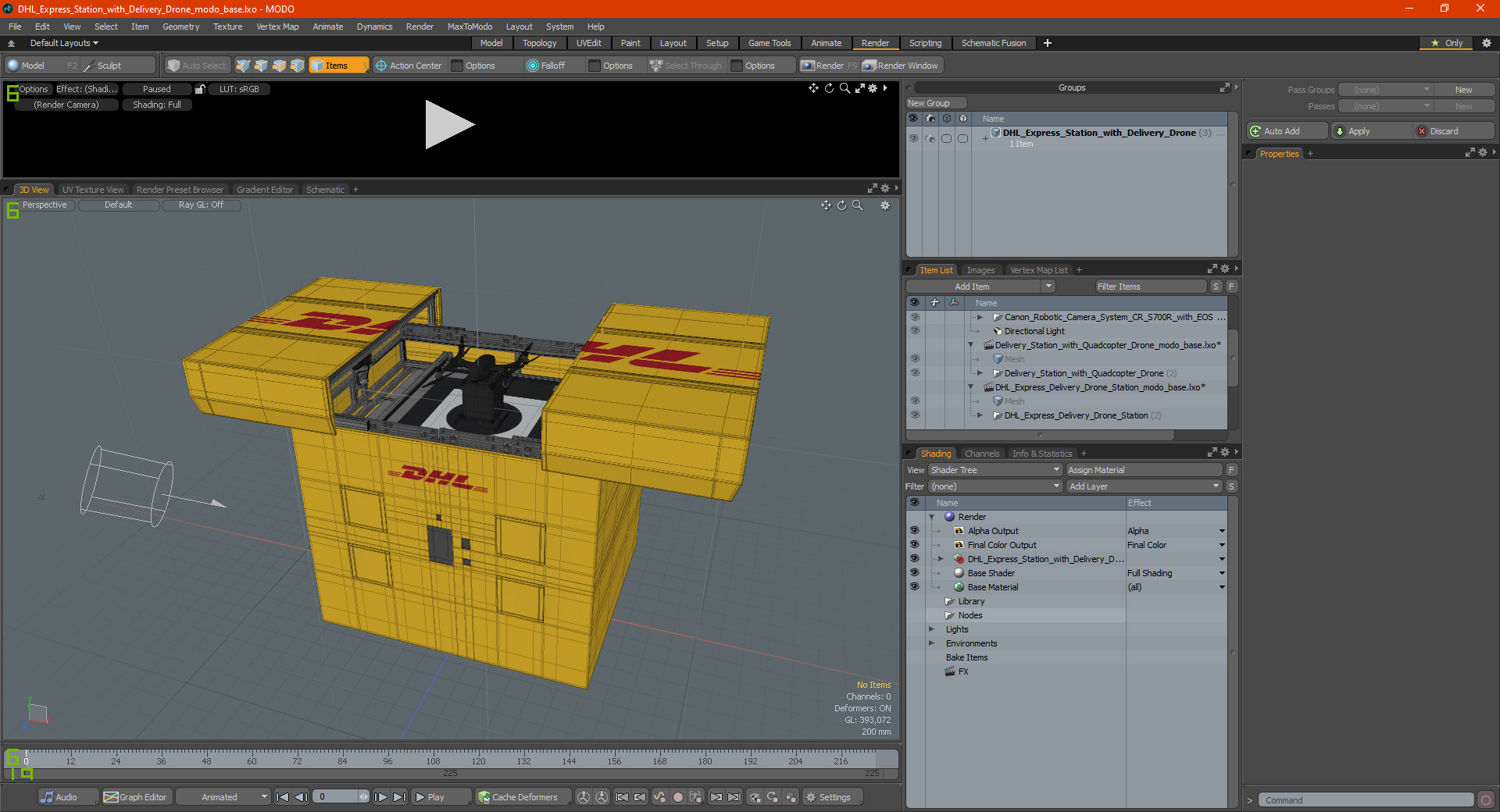Expand Lights in shader tree
The image size is (1500, 812).
(931, 629)
